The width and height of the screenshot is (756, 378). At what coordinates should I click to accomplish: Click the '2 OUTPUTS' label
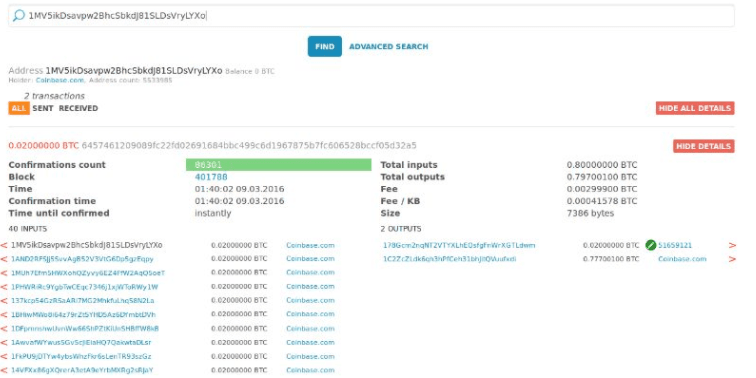pyautogui.click(x=401, y=229)
